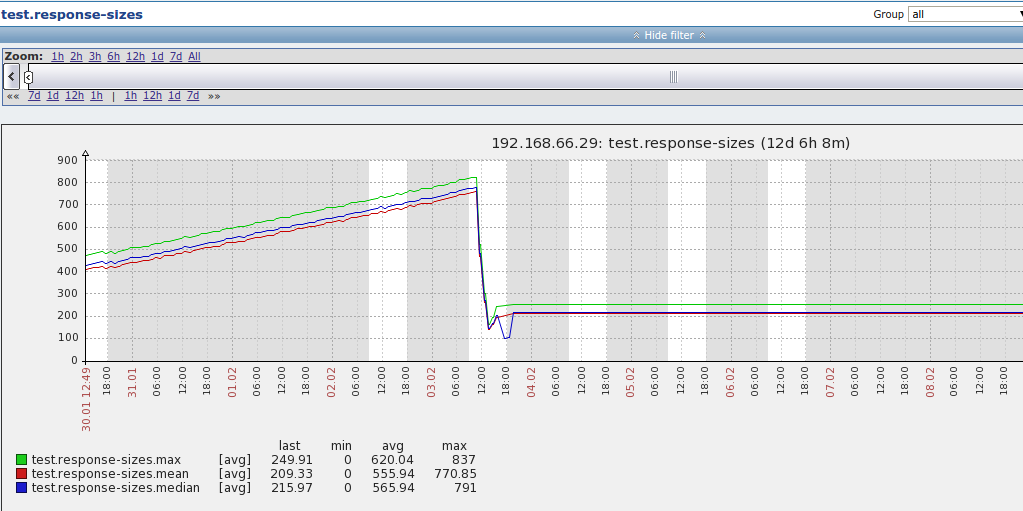Click the 'Group' label beside the dropdown
Image resolution: width=1023 pixels, height=511 pixels.
pos(889,14)
